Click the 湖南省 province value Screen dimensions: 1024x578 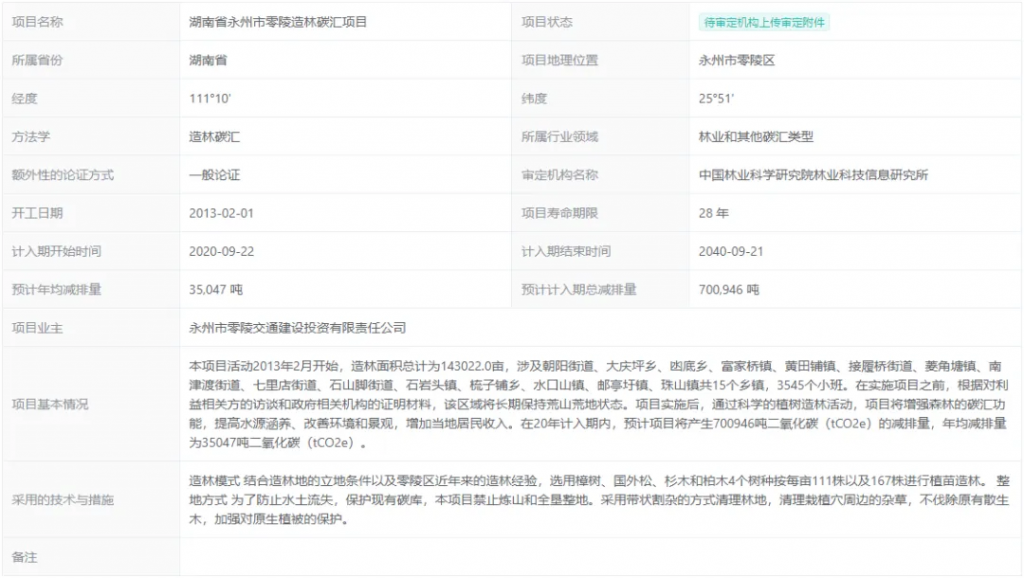(208, 60)
